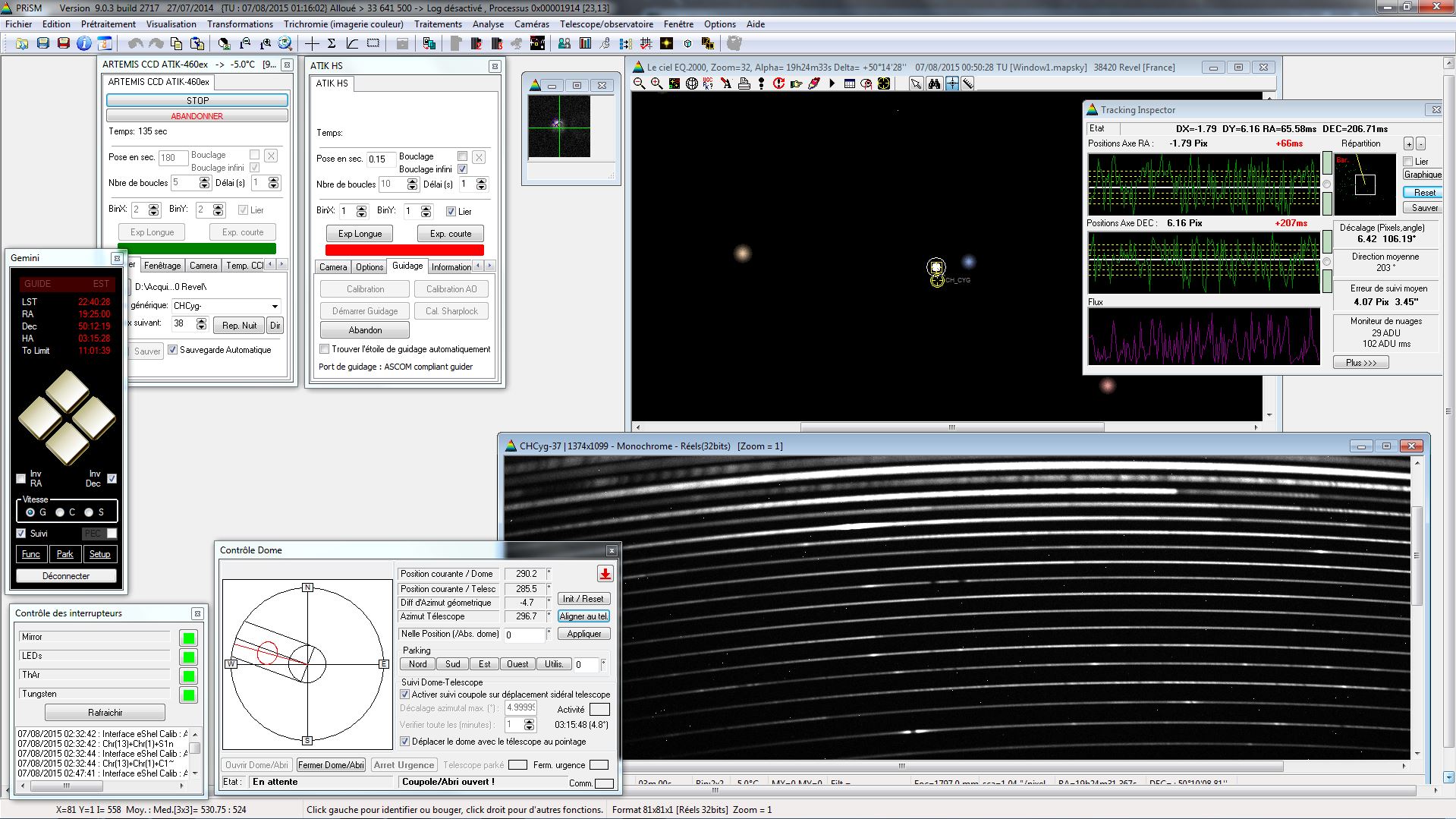
Task: Click the green Mirror switch indicator
Action: [x=188, y=638]
